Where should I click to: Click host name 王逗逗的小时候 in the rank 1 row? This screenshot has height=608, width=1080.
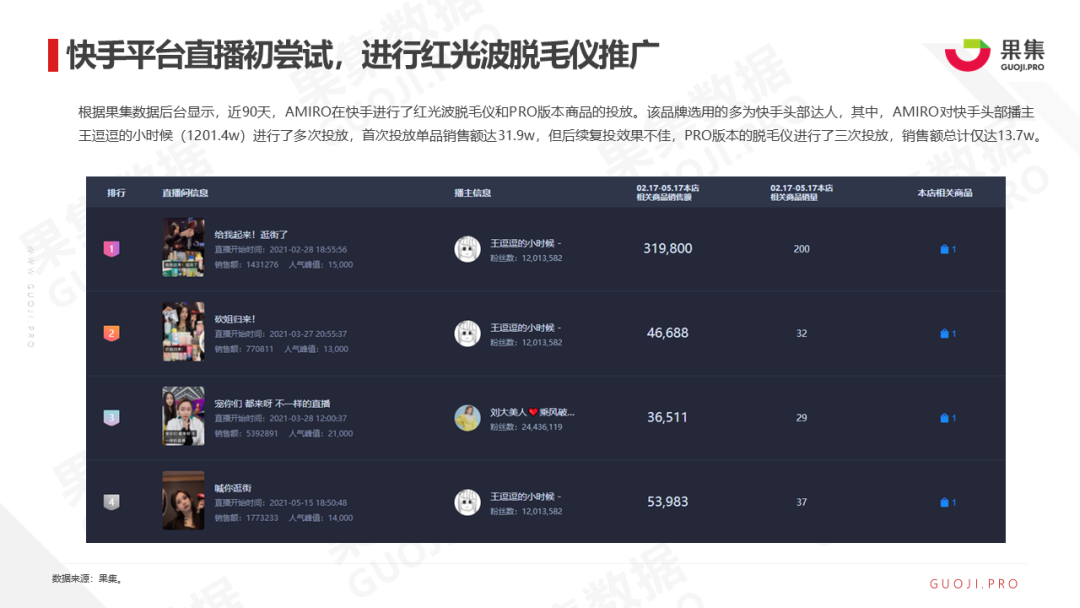coord(526,243)
